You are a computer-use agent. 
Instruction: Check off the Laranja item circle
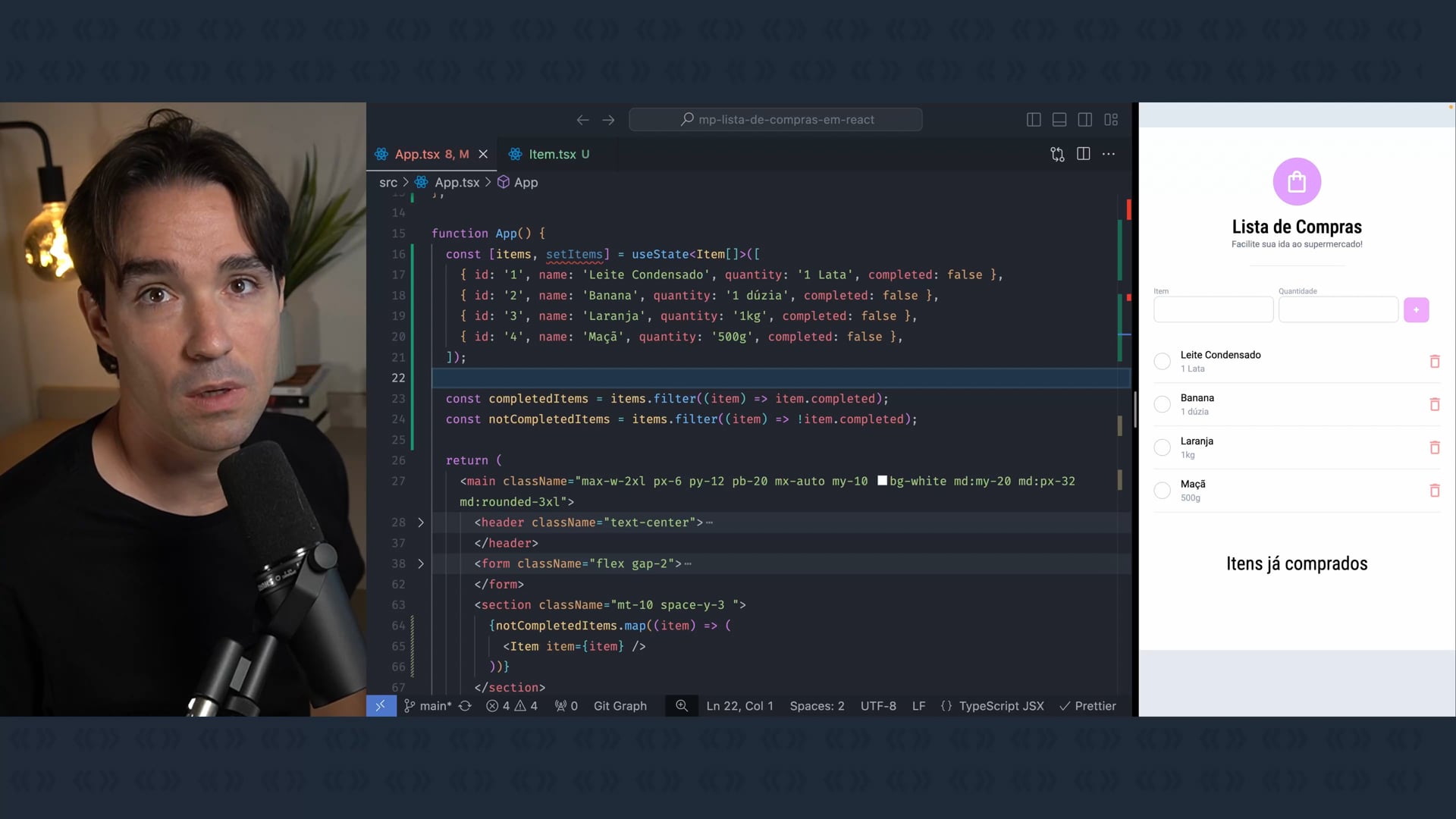coord(1162,447)
